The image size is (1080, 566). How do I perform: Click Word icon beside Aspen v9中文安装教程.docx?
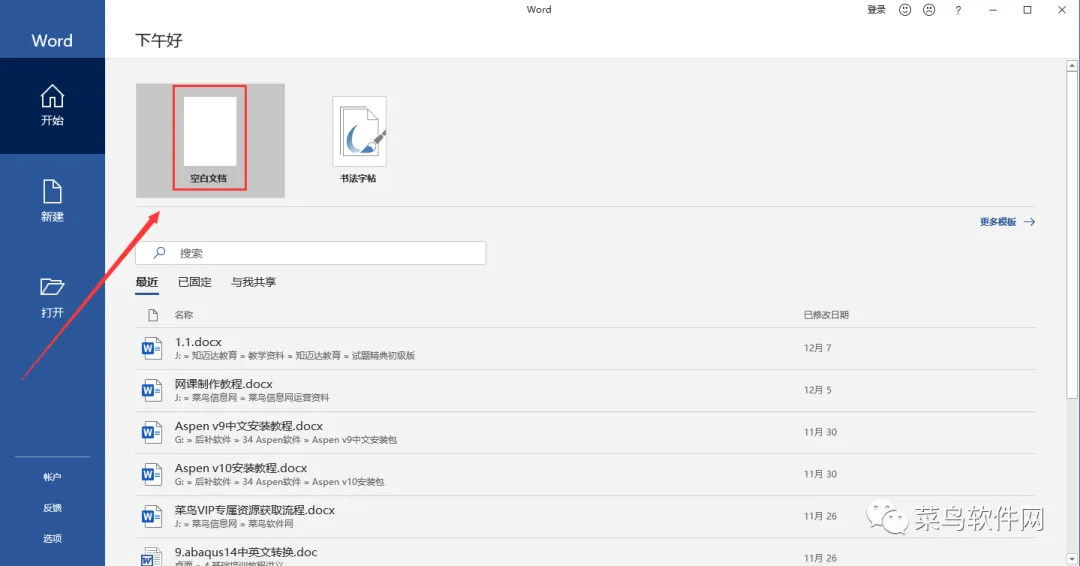(x=152, y=432)
